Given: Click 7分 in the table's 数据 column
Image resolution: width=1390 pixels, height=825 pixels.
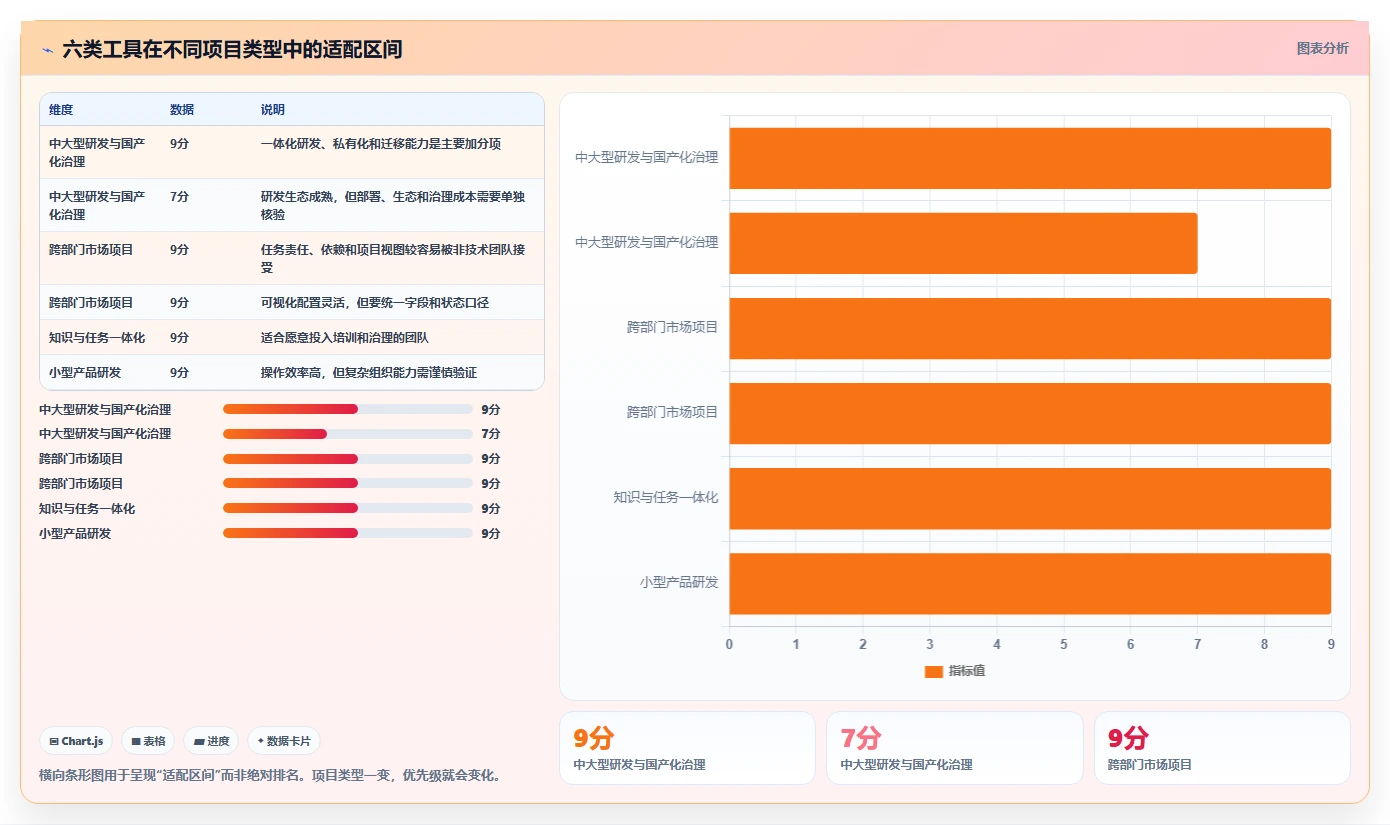Looking at the screenshot, I should [x=179, y=196].
